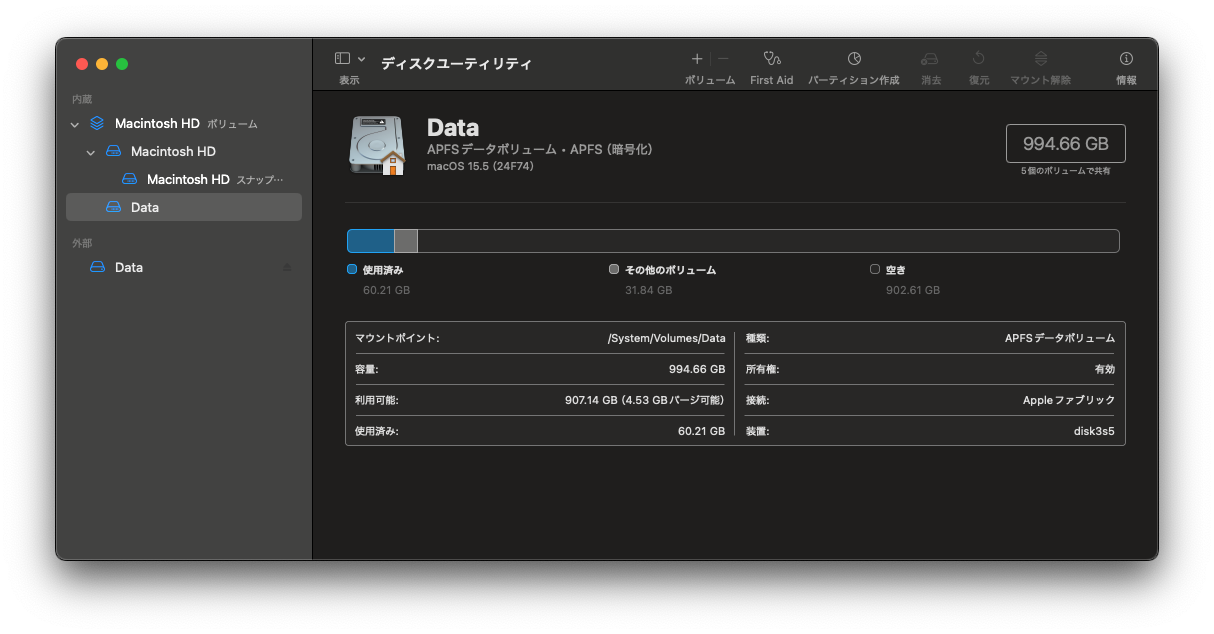1214x634 pixels.
Task: Select the internal Data volume in sidebar
Action: pos(184,207)
